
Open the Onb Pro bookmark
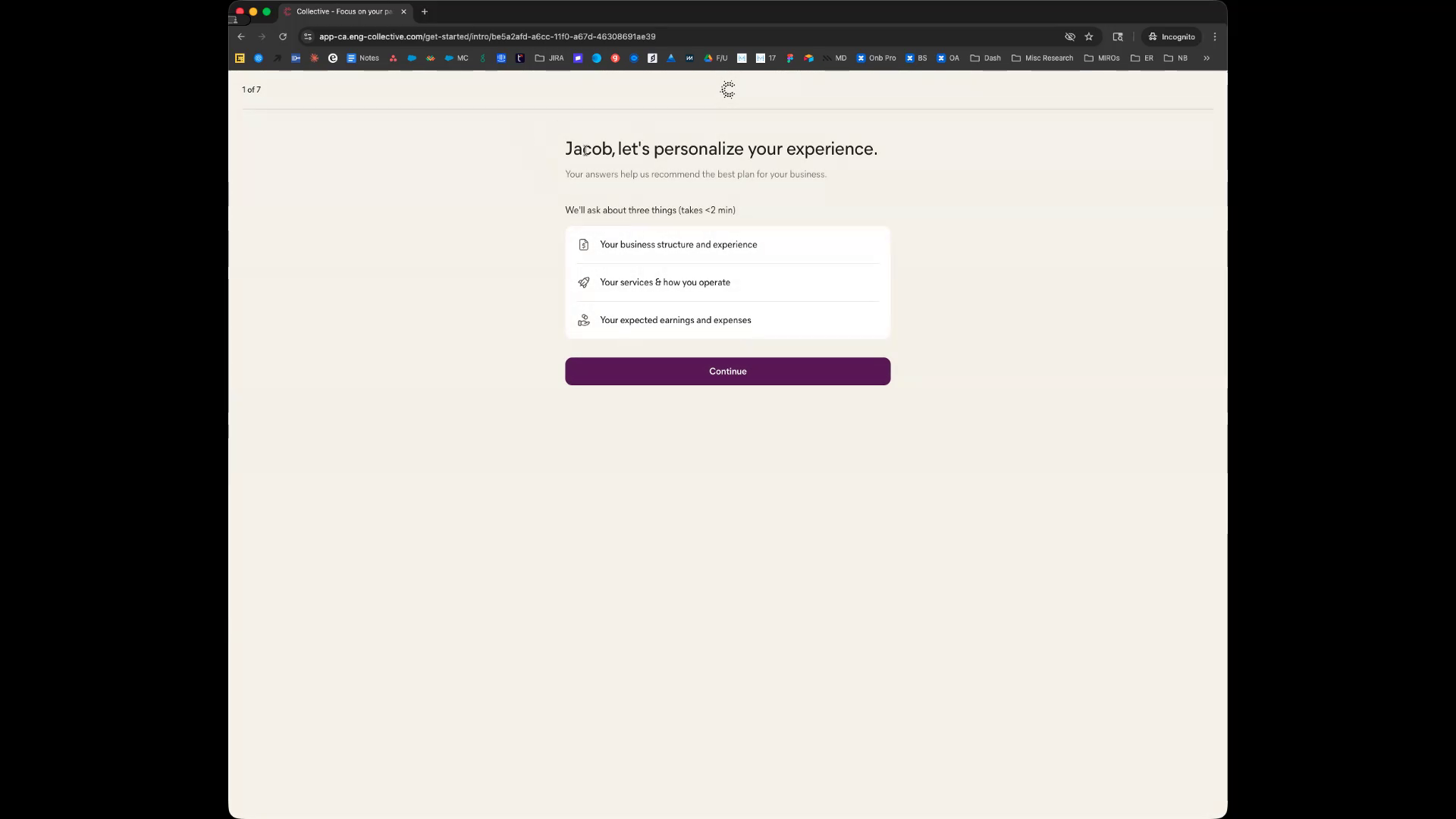tap(876, 58)
